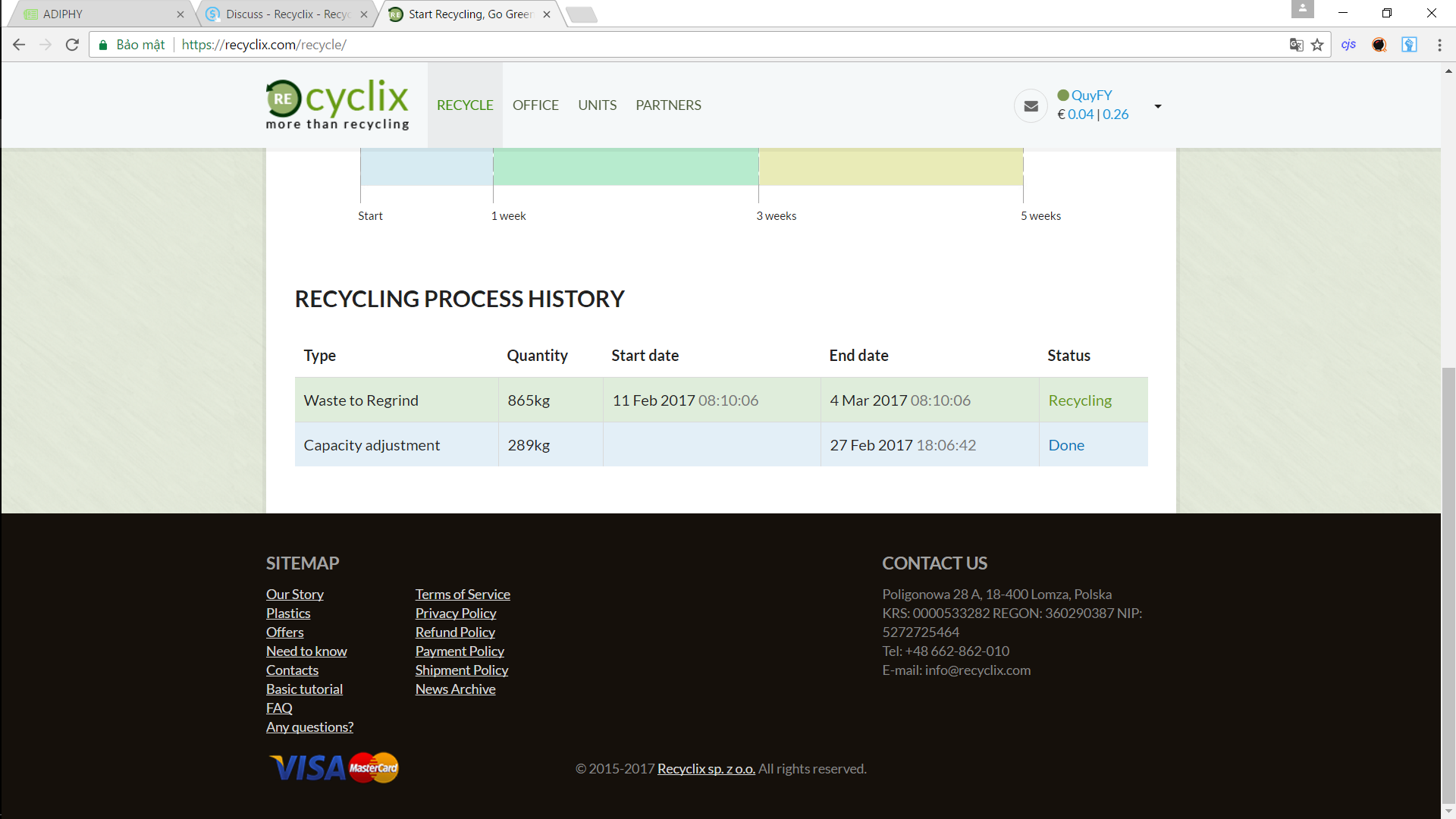This screenshot has height=819, width=1456.
Task: Close the Discuss - Recyclix tab
Action: click(x=364, y=14)
